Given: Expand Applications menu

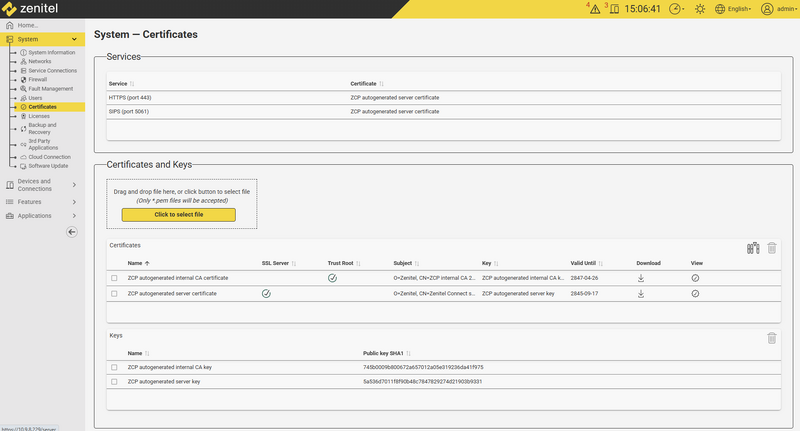Looking at the screenshot, I should 41,216.
